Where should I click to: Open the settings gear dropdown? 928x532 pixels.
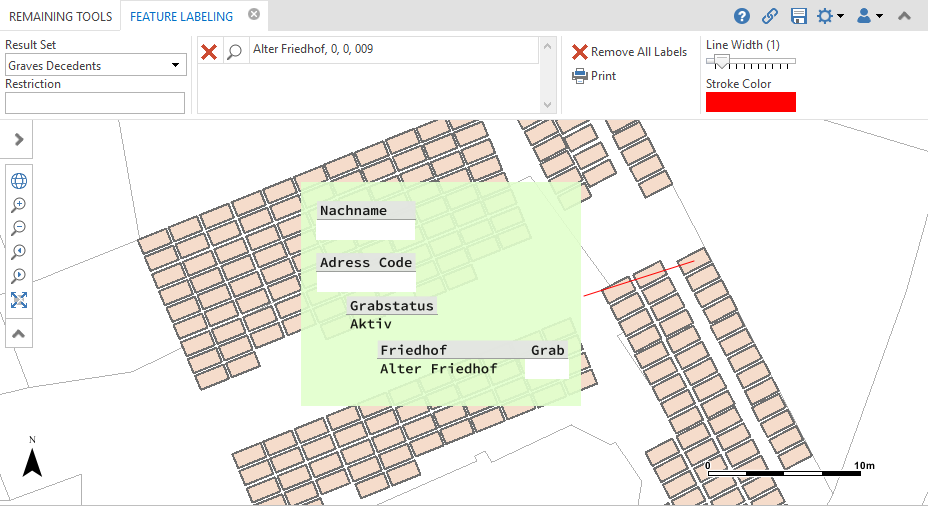[829, 16]
